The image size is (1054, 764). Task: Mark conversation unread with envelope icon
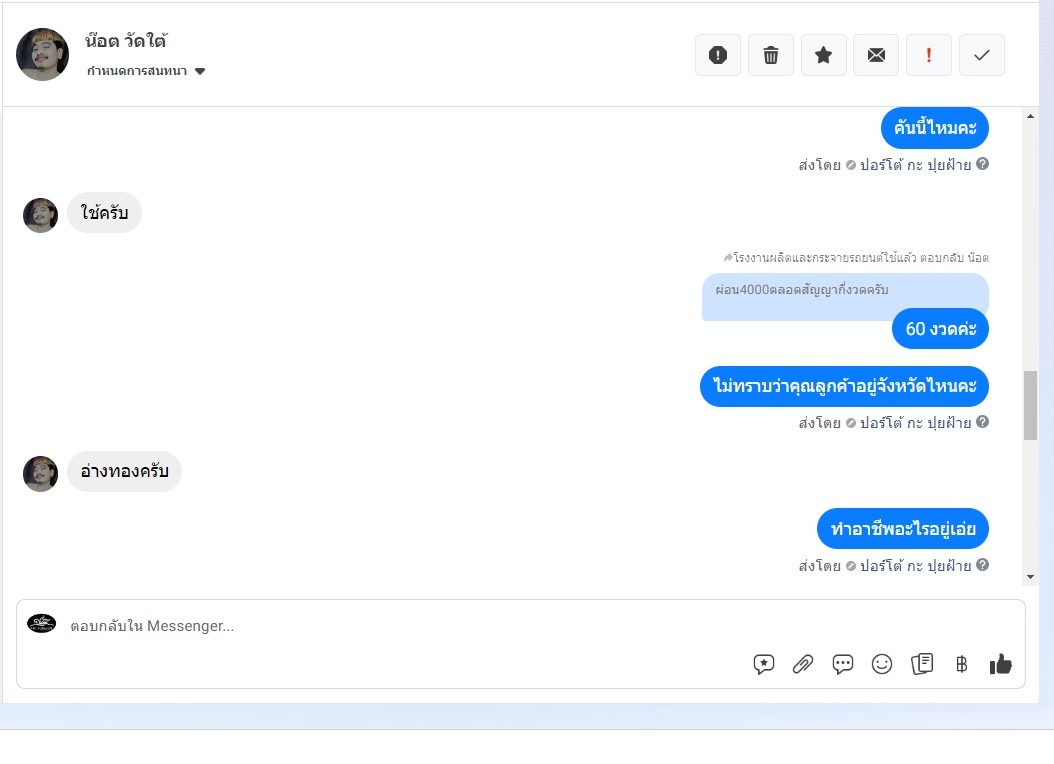(x=876, y=55)
